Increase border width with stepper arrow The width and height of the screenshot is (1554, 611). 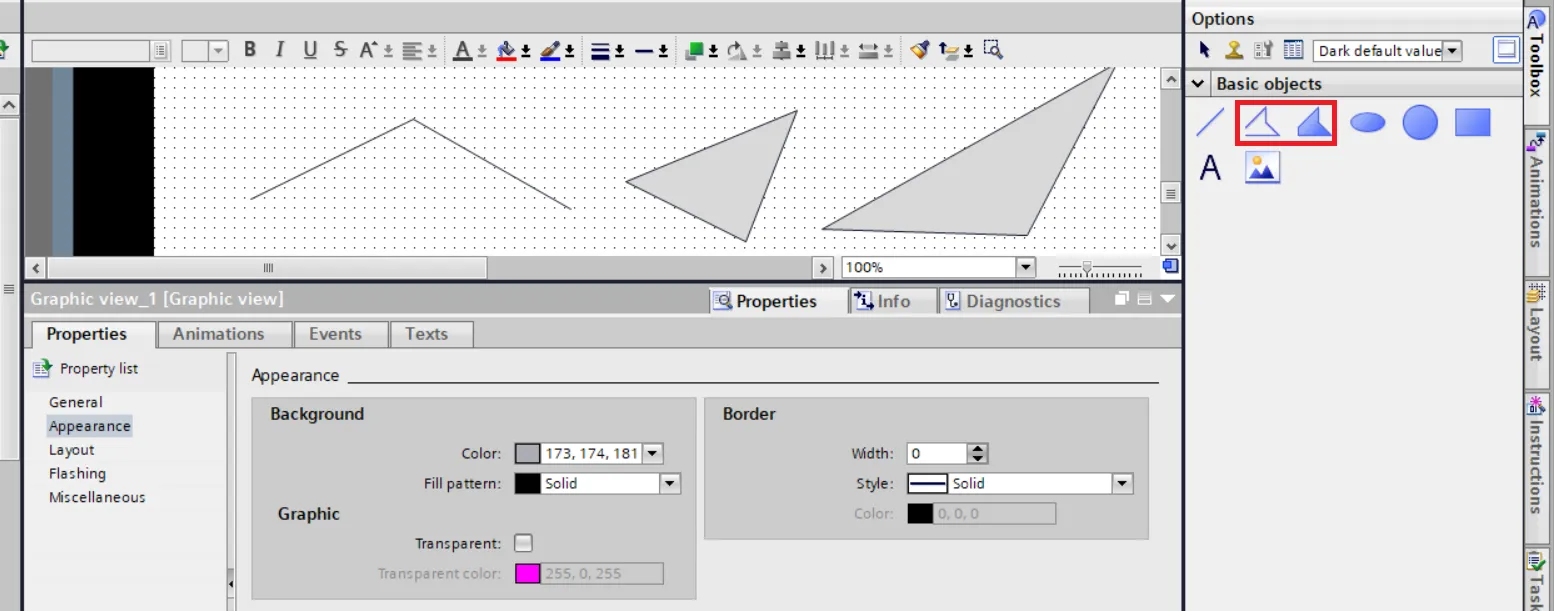pos(978,448)
